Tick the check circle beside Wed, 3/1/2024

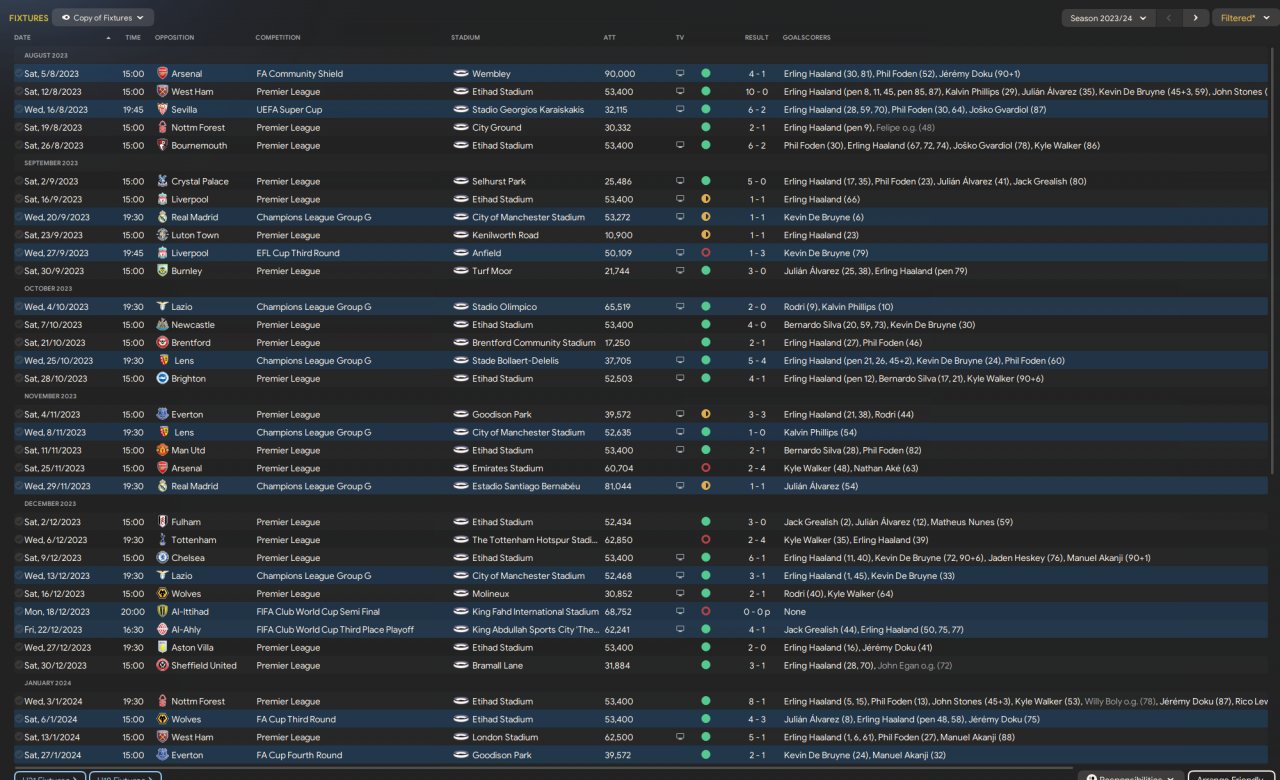click(18, 702)
